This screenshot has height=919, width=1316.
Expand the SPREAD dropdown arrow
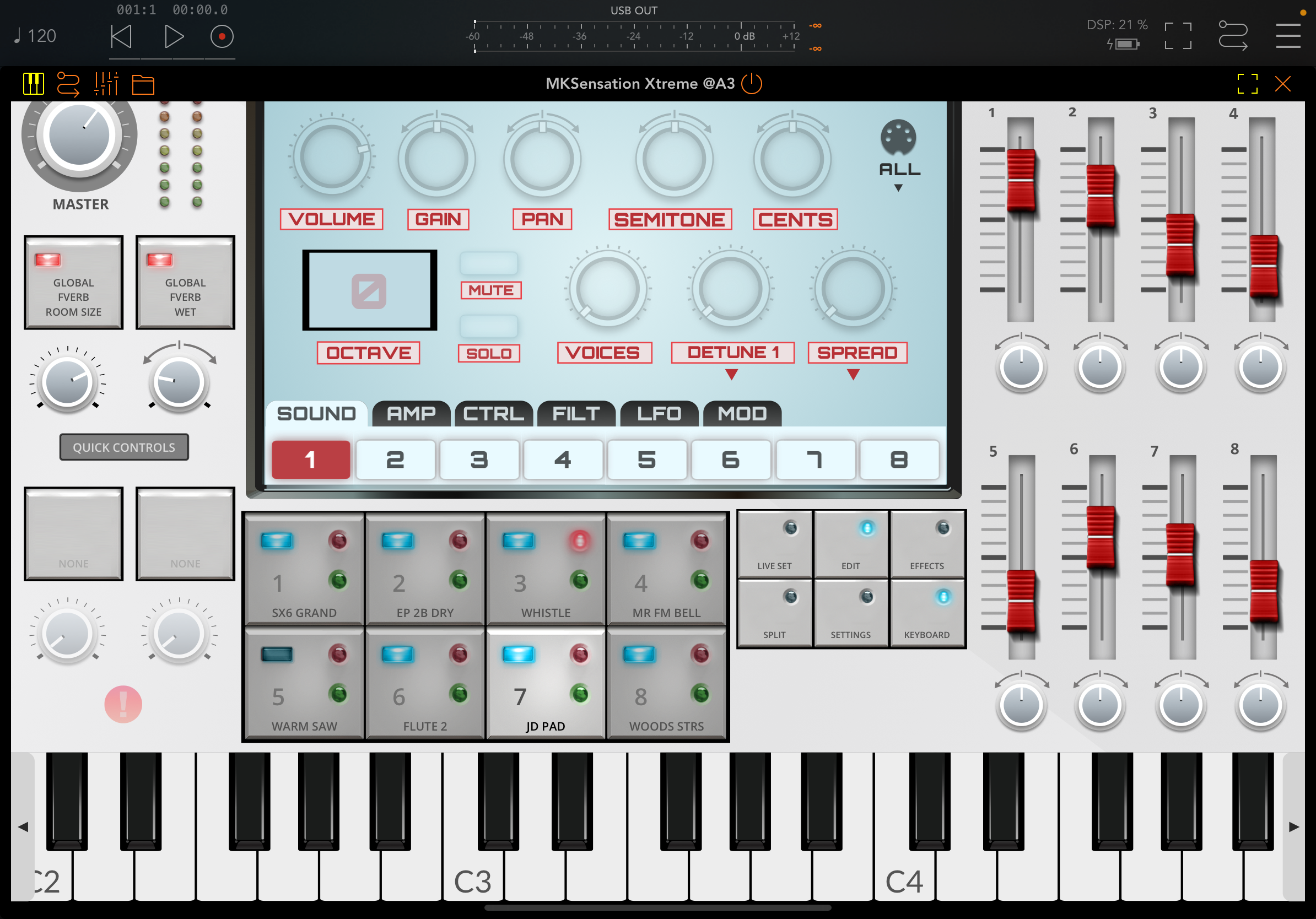[x=854, y=375]
